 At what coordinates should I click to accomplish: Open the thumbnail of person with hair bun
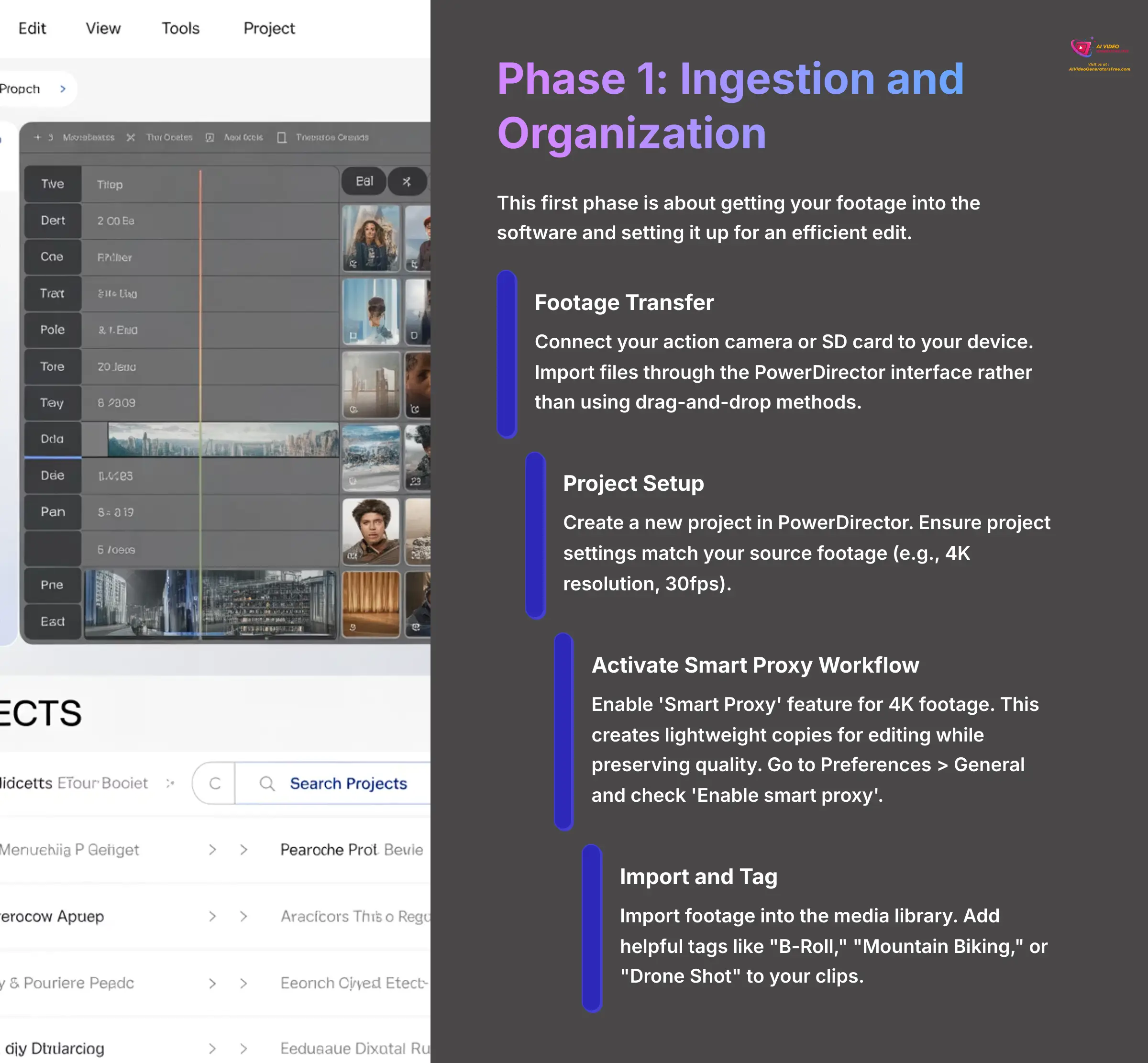pyautogui.click(x=371, y=311)
